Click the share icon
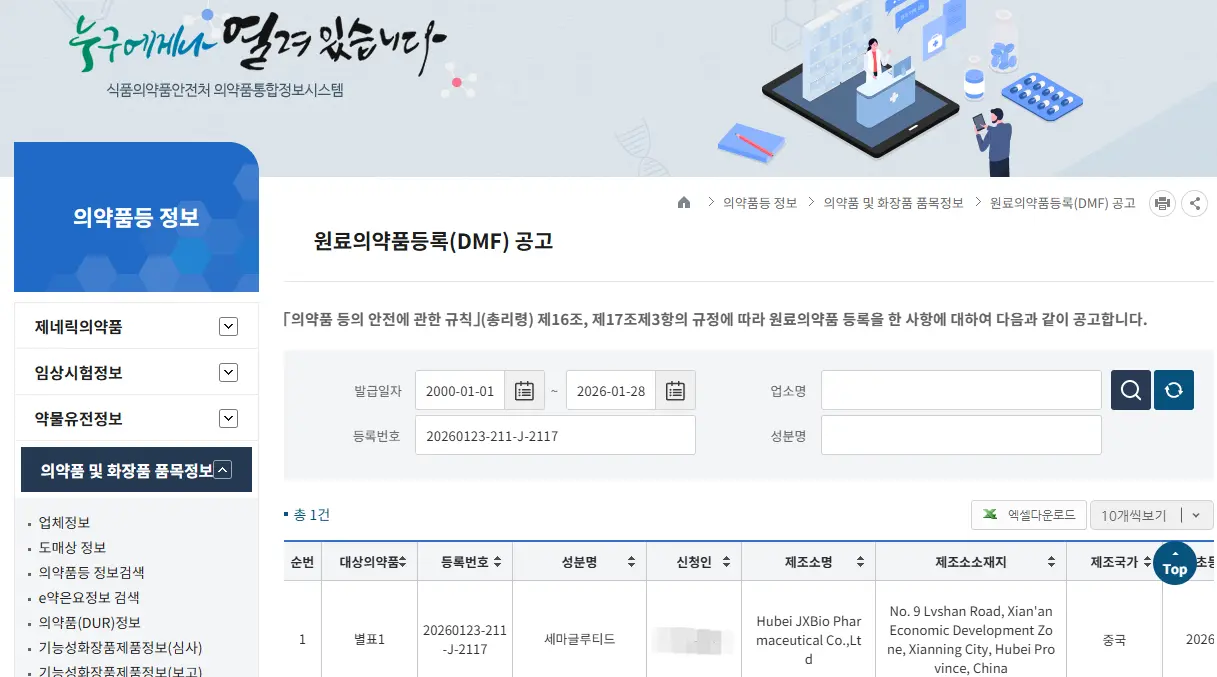The width and height of the screenshot is (1217, 677). click(x=1194, y=204)
